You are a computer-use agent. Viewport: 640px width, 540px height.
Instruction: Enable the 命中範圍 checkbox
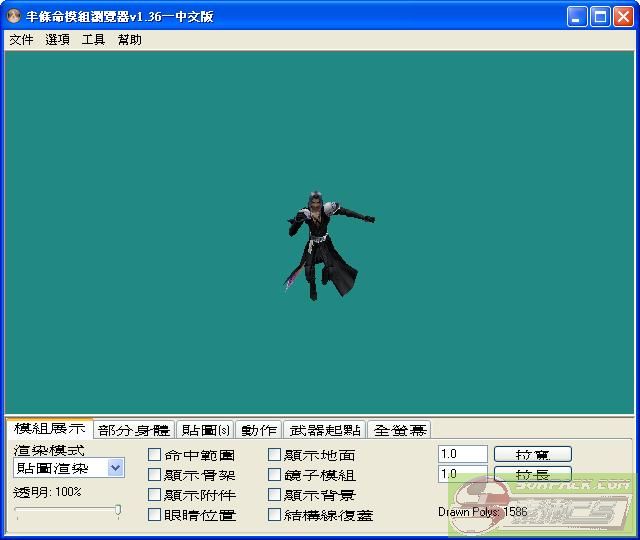155,455
